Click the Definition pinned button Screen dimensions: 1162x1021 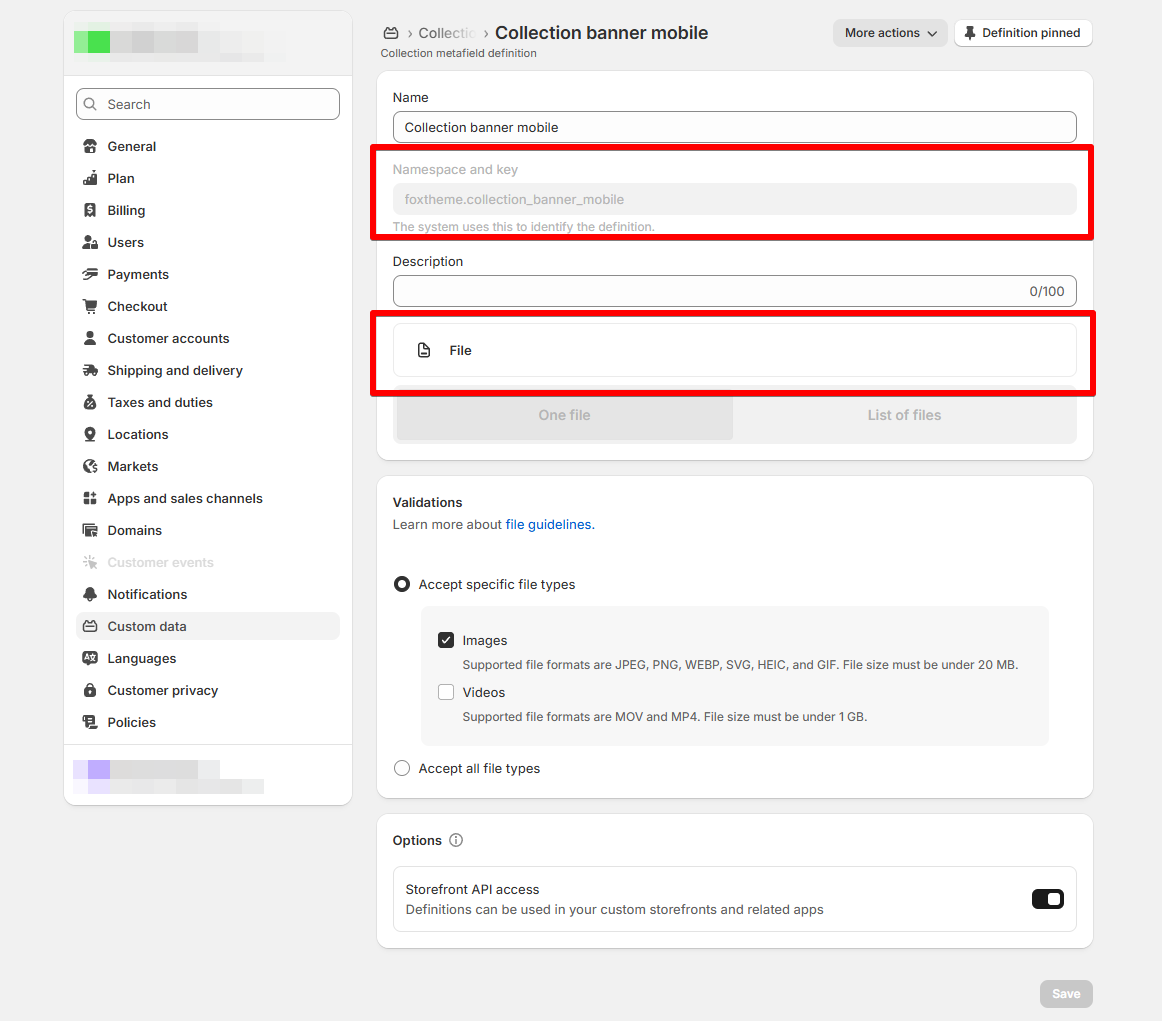(x=1023, y=33)
